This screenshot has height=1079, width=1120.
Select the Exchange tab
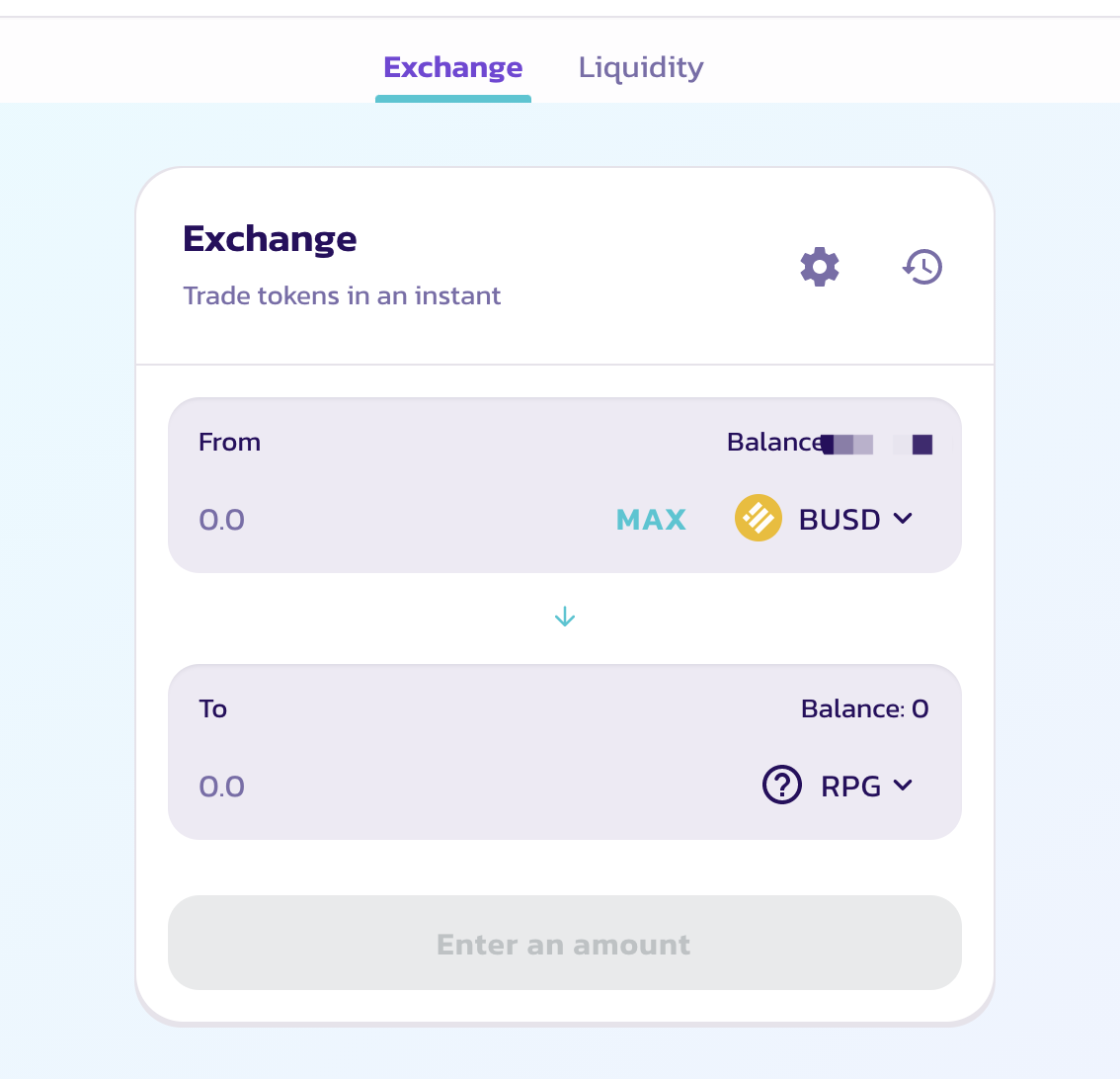(x=453, y=67)
